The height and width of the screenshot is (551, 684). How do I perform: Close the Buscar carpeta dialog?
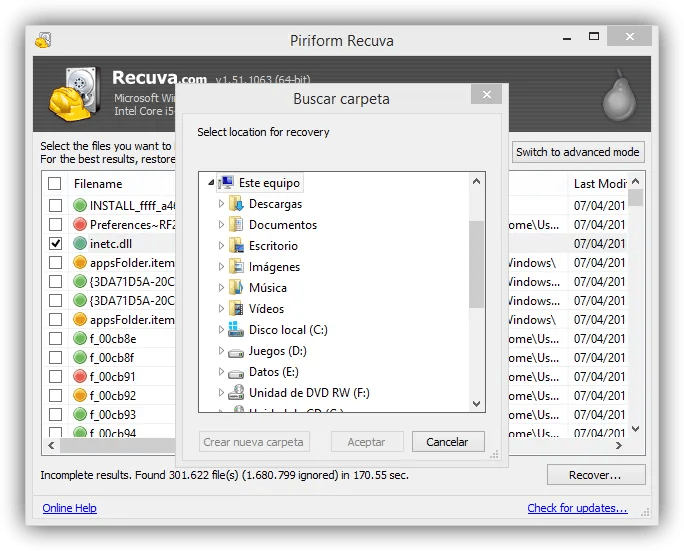(x=486, y=94)
